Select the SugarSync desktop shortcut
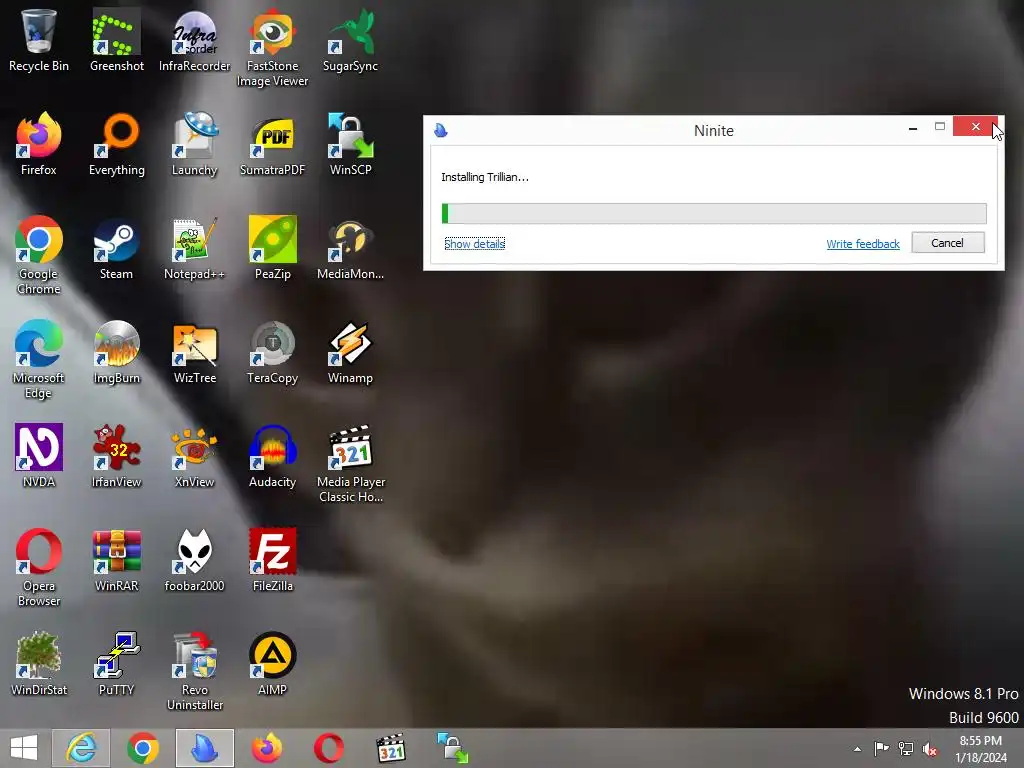Screen dimensions: 1024x768 tap(351, 40)
